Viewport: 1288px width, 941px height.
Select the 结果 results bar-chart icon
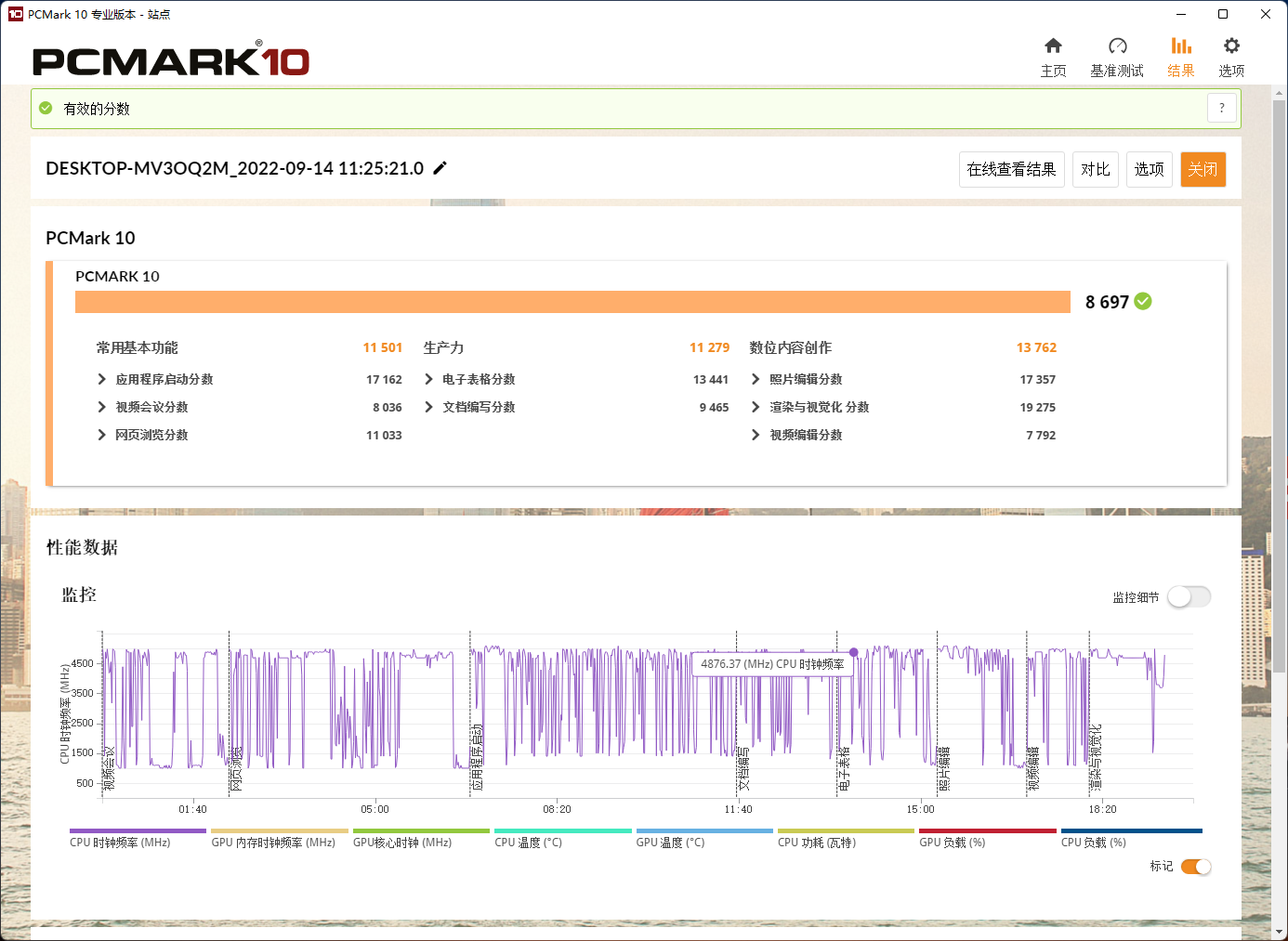[x=1181, y=46]
